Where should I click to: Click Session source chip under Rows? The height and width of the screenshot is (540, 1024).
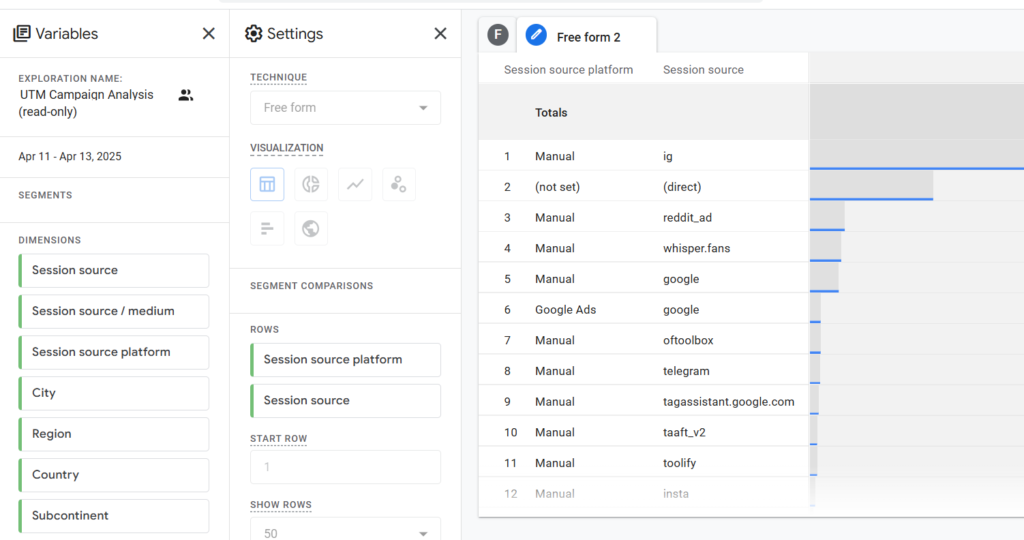pos(345,401)
